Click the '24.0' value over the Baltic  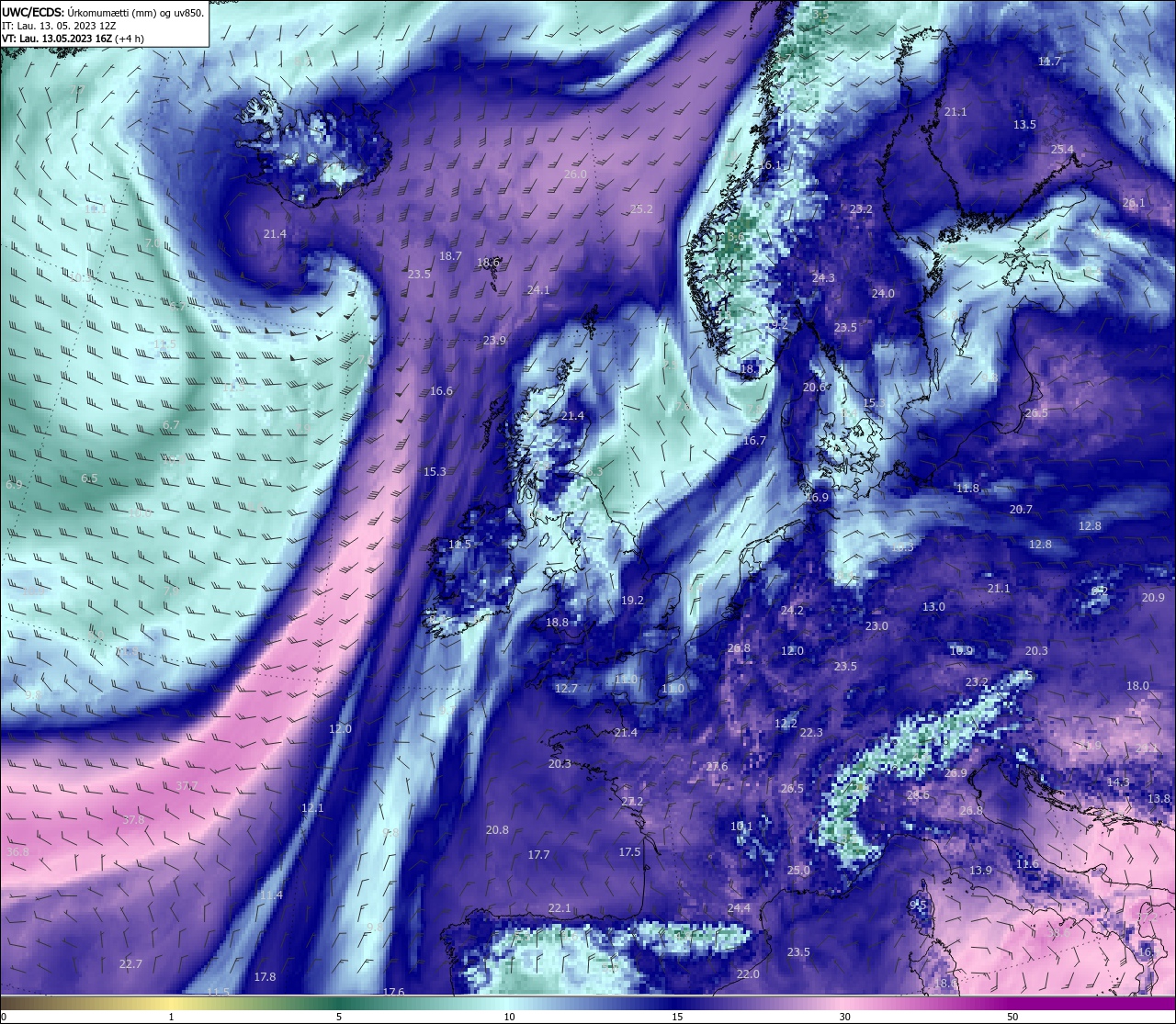tap(883, 294)
